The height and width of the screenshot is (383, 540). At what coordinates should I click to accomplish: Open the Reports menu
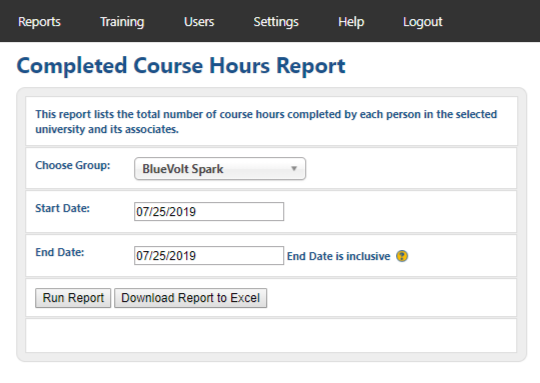[x=39, y=22]
